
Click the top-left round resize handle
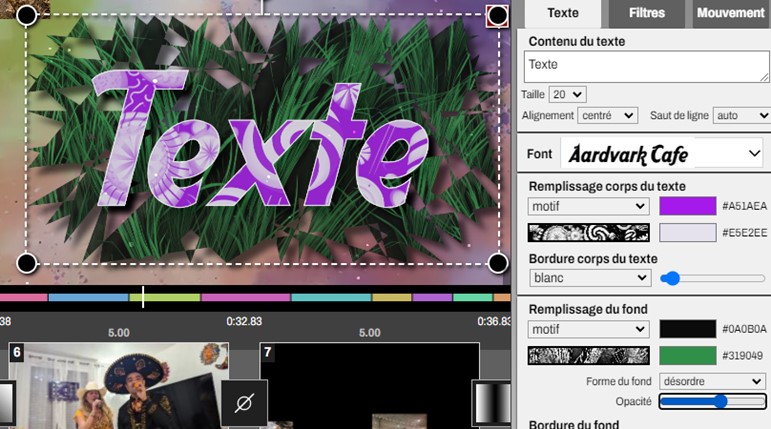point(27,16)
